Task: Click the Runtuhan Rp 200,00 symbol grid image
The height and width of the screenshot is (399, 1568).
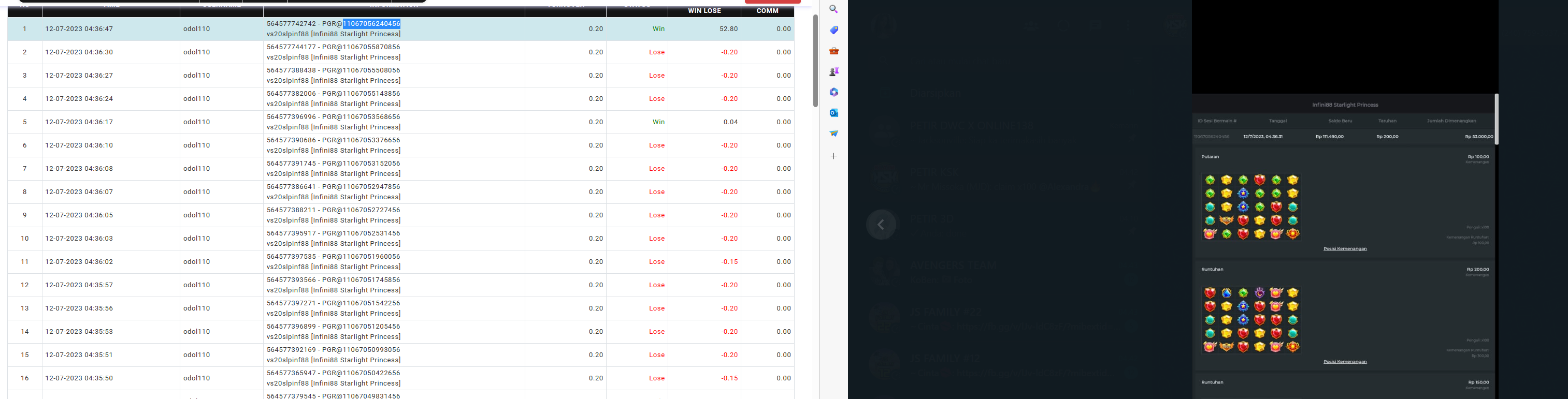Action: (x=1251, y=320)
